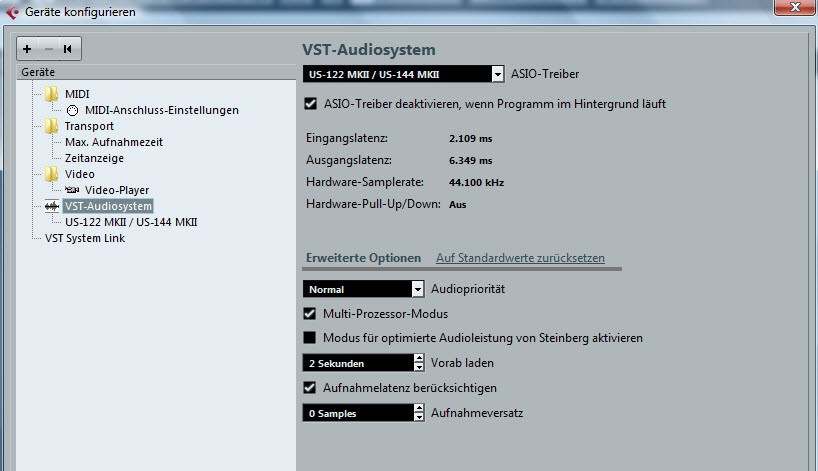Select the ASIO driver name field US-122 MKII
This screenshot has height=471, width=818.
[397, 74]
